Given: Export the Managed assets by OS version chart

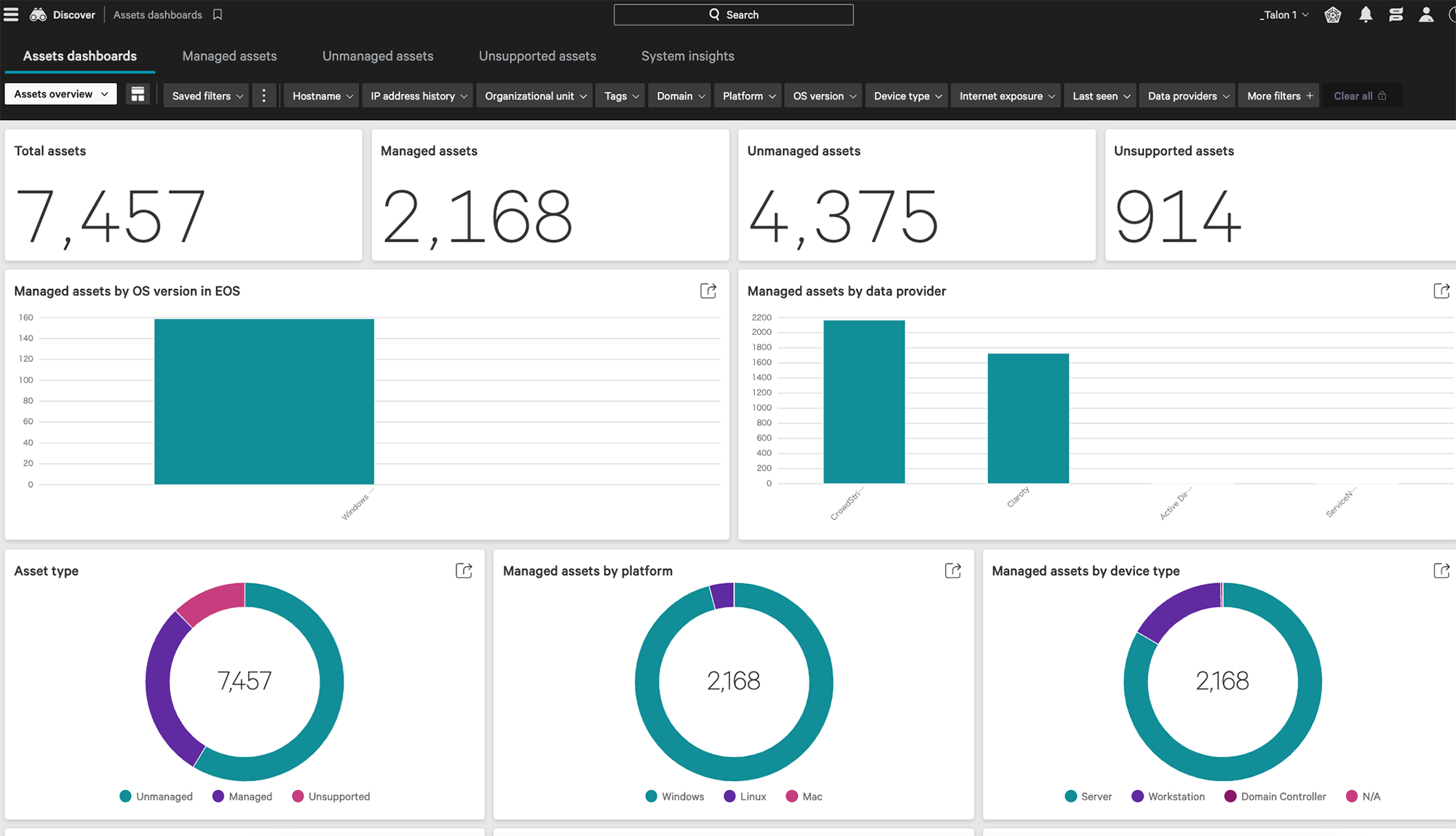Looking at the screenshot, I should pyautogui.click(x=708, y=291).
